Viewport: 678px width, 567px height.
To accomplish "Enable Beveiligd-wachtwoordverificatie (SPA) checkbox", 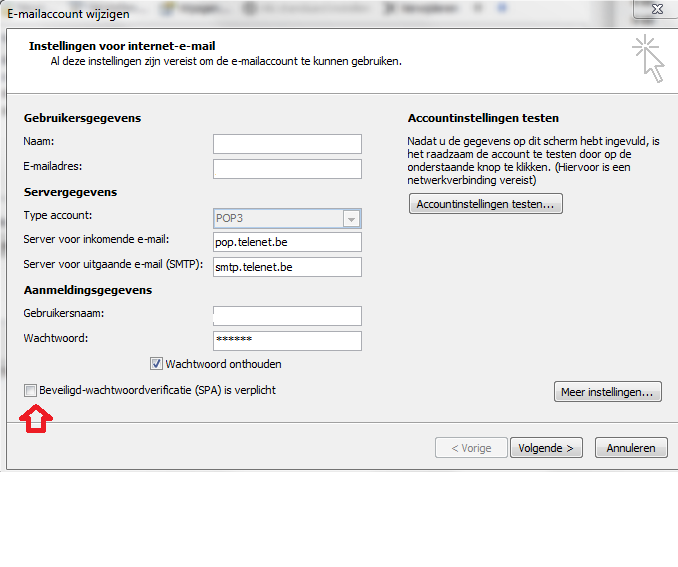I will (x=30, y=391).
